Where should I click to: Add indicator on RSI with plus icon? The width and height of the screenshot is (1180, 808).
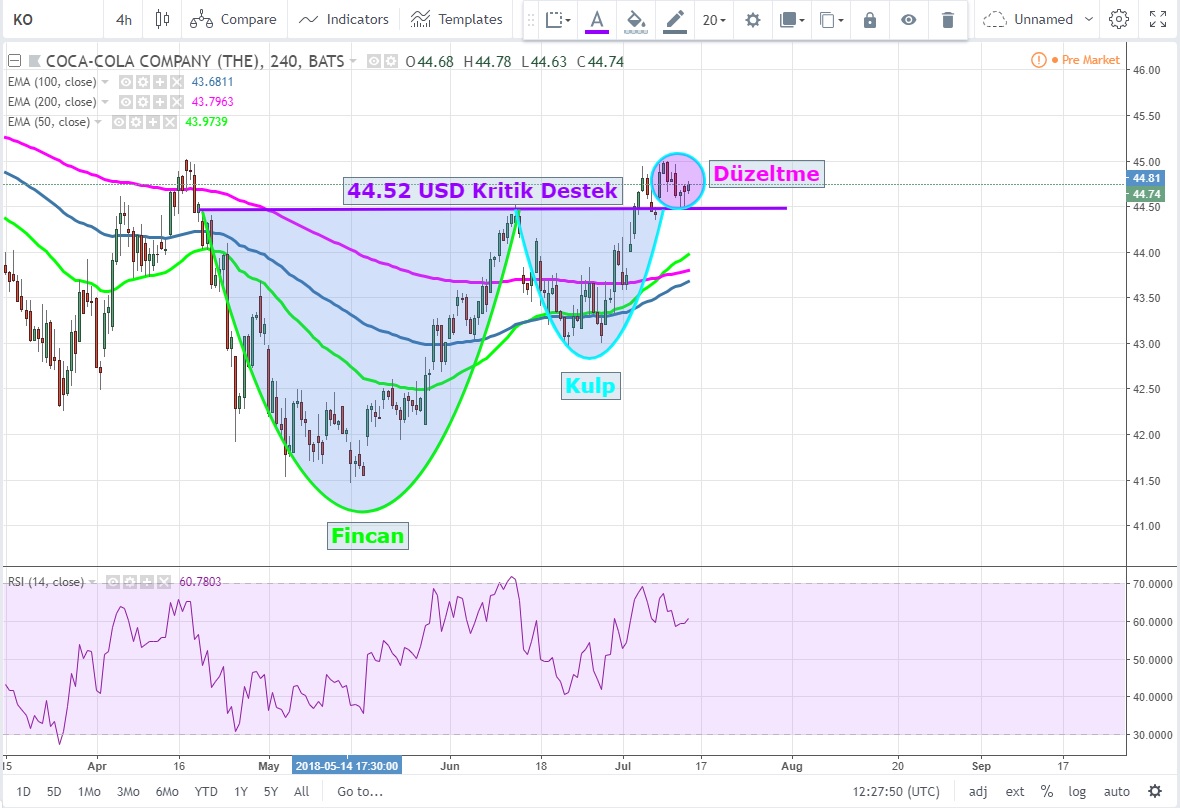click(x=146, y=582)
